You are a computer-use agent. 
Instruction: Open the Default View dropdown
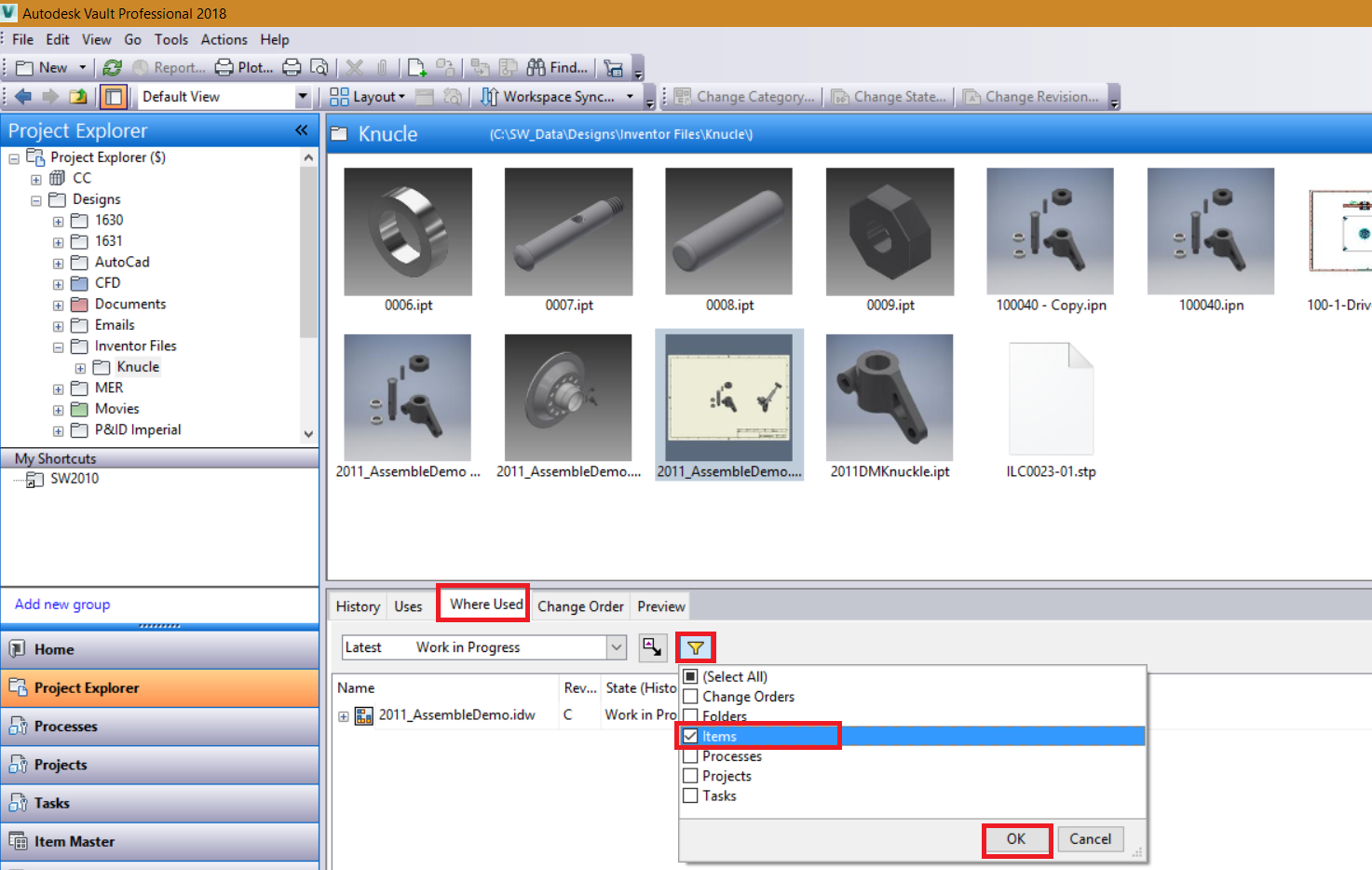[x=302, y=96]
